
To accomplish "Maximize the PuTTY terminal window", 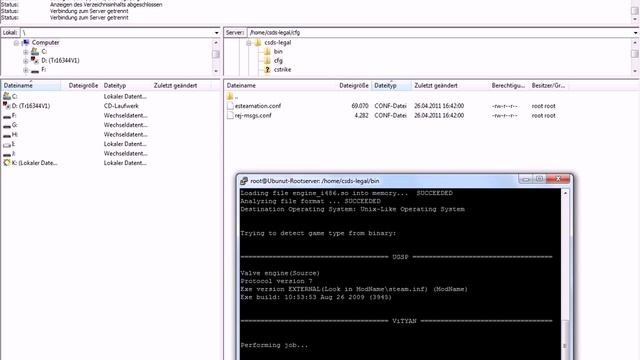I will [539, 179].
